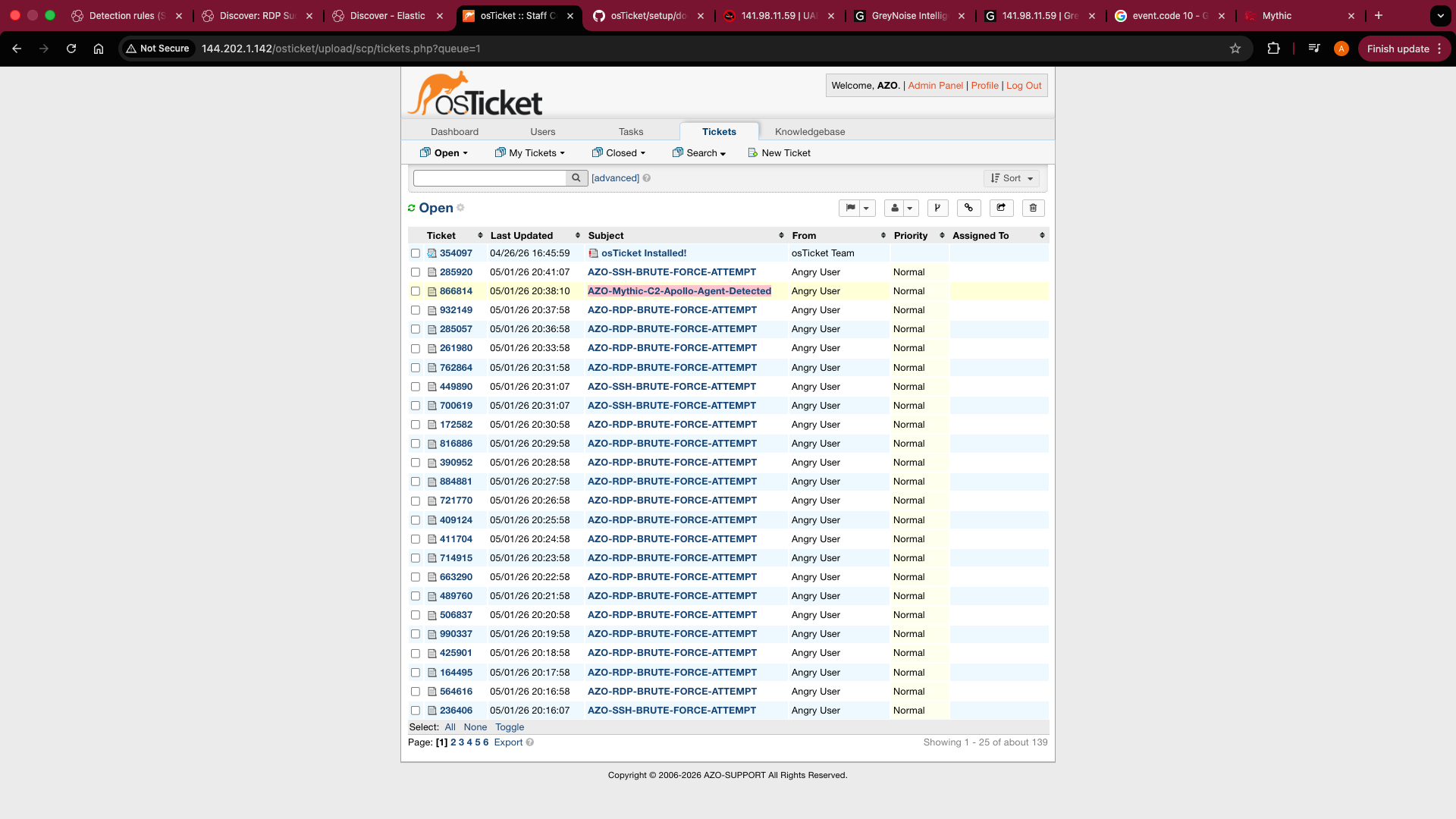The width and height of the screenshot is (1456, 819).
Task: Navigate back in the browser
Action: tap(17, 49)
